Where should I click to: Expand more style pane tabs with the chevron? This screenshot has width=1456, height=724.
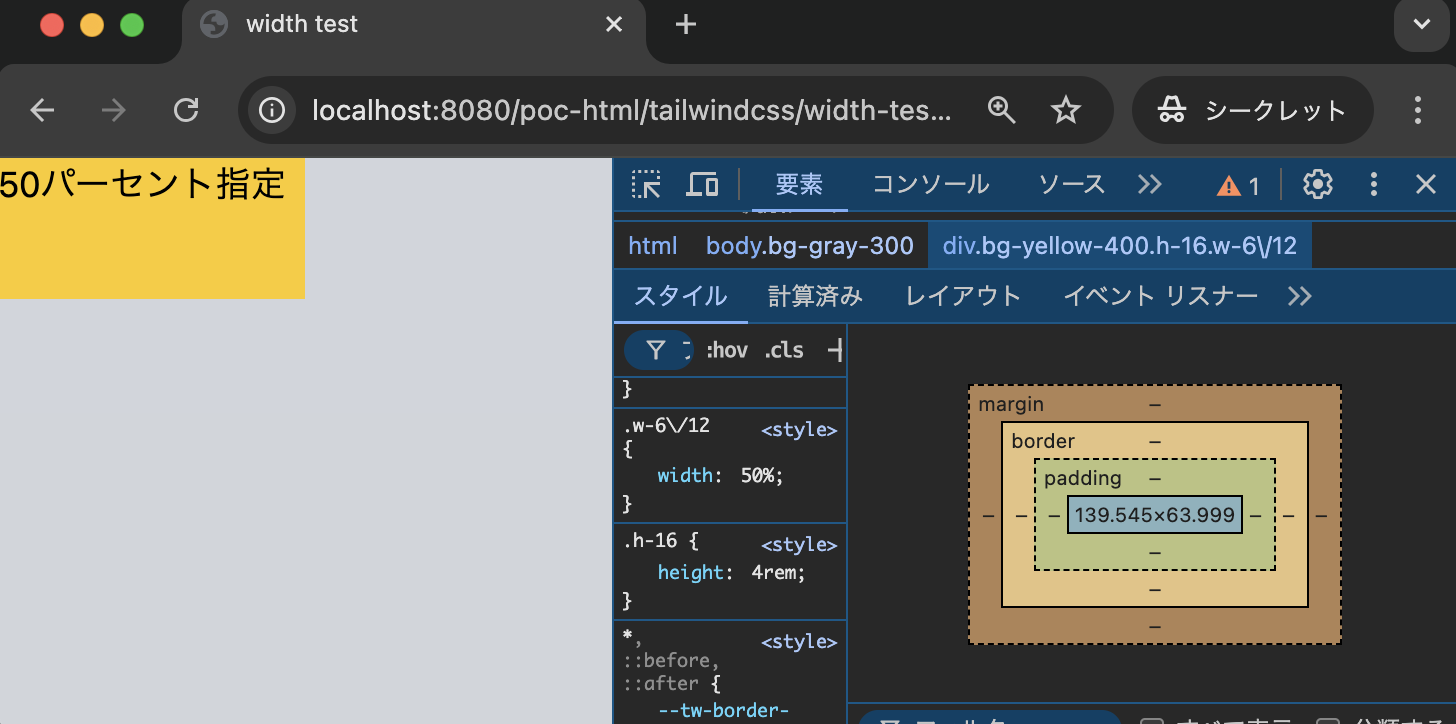point(1299,296)
